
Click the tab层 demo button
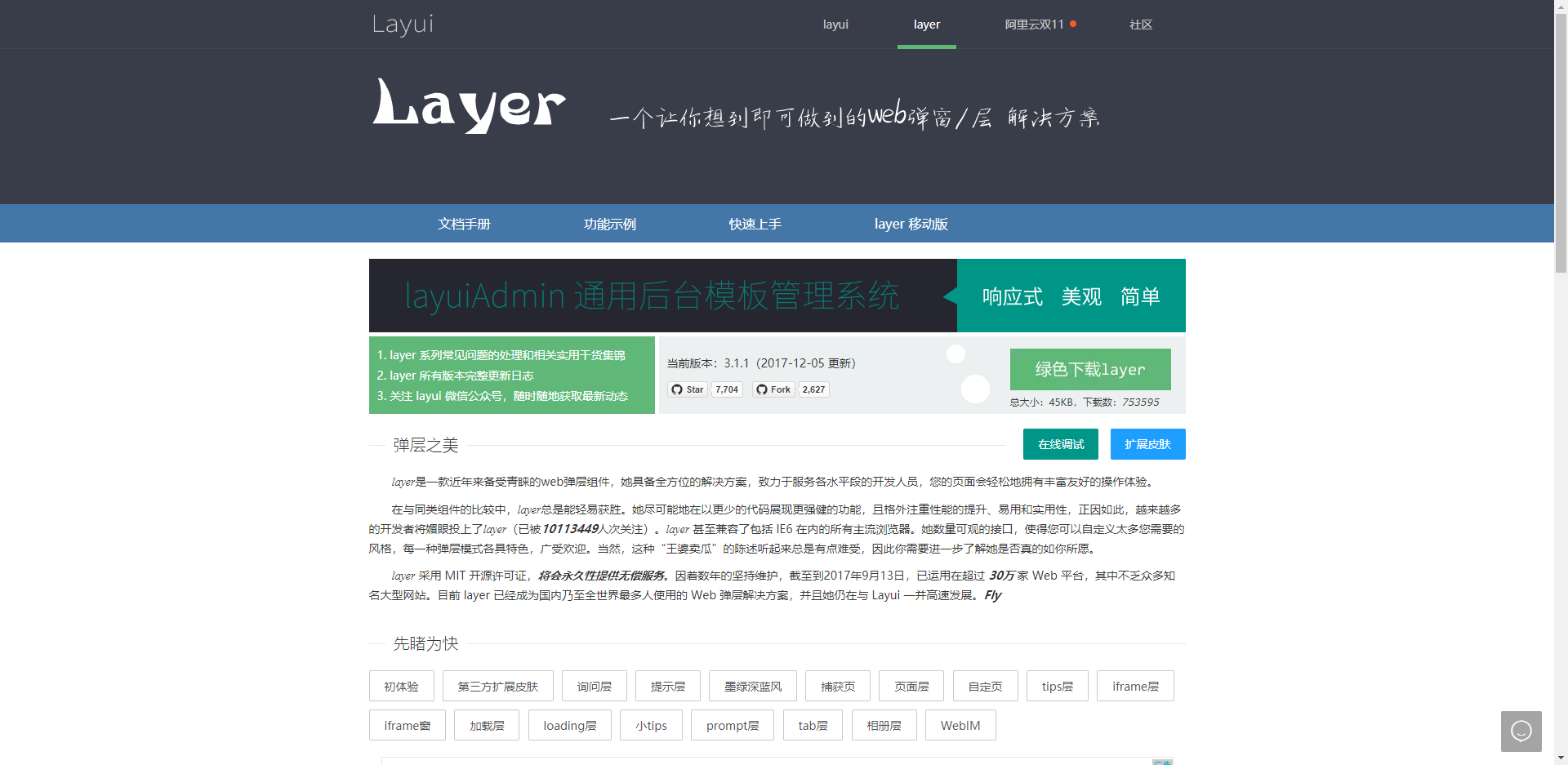(x=813, y=725)
